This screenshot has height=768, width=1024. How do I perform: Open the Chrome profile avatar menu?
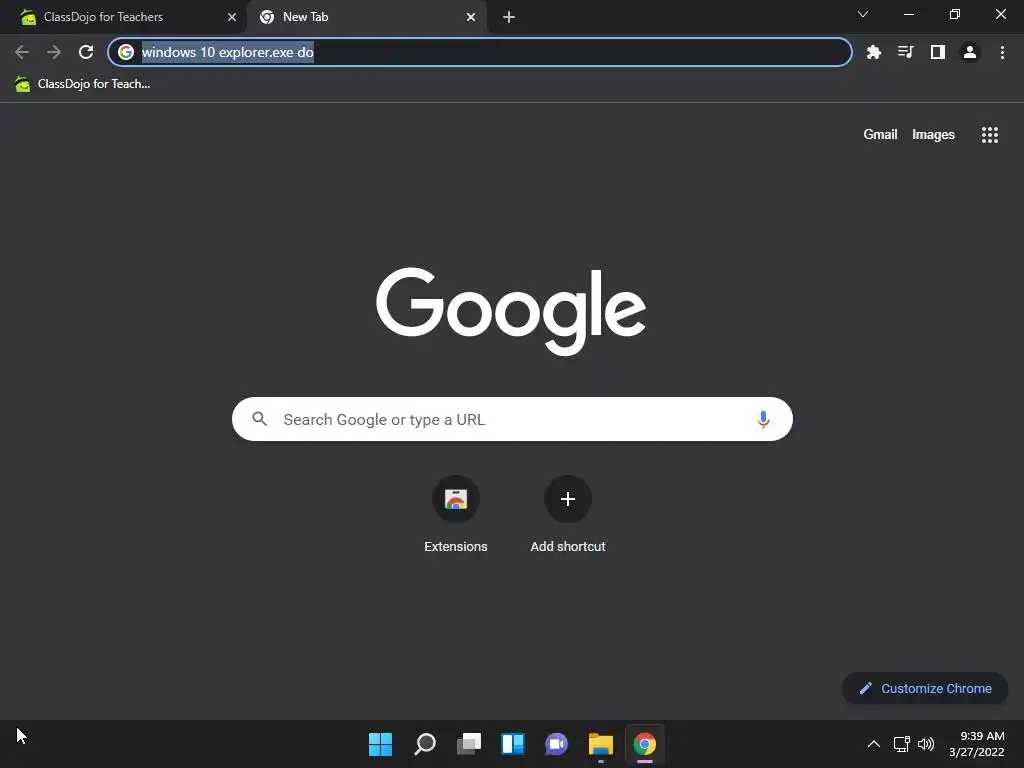[x=970, y=52]
